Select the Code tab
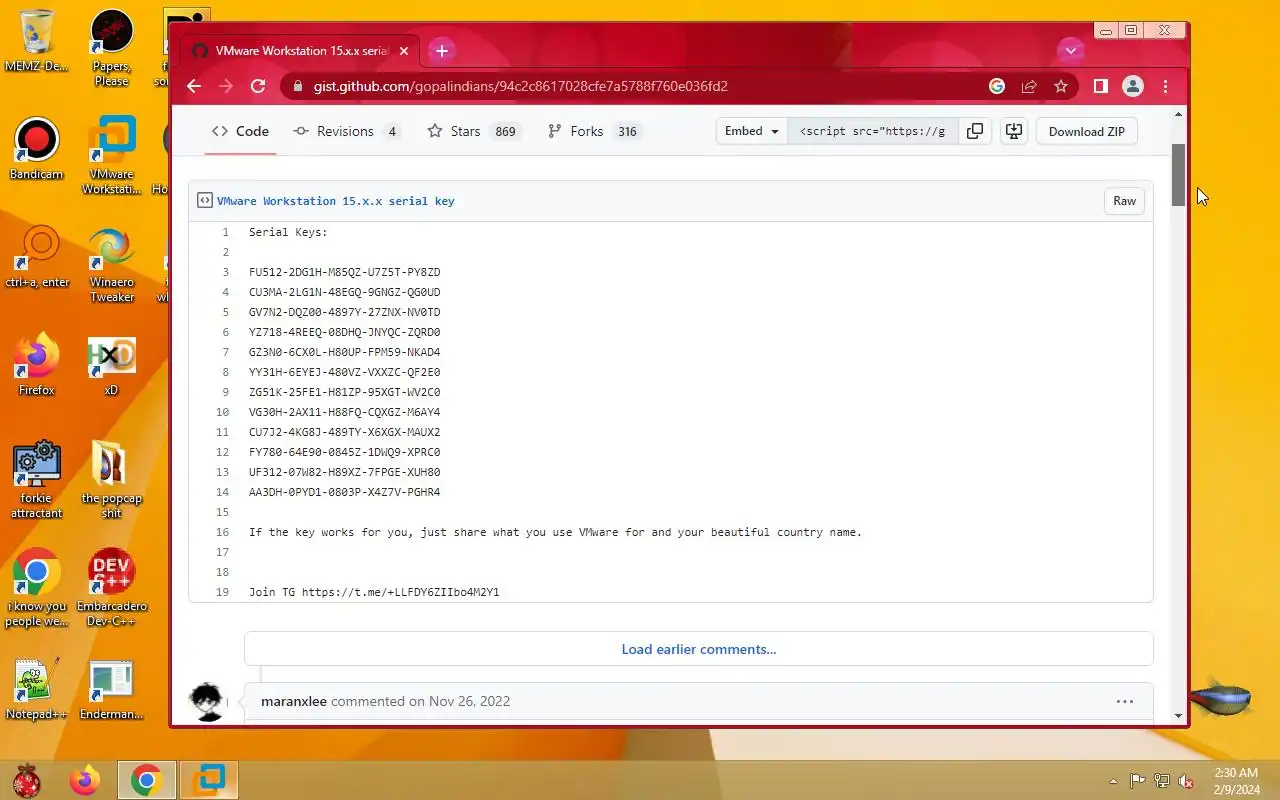The height and width of the screenshot is (800, 1280). 240,131
